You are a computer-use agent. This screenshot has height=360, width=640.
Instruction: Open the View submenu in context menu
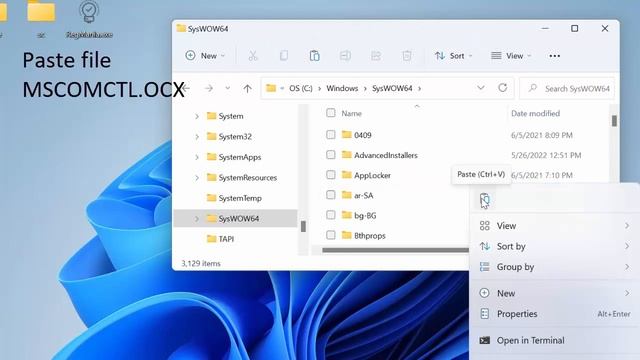(x=555, y=226)
